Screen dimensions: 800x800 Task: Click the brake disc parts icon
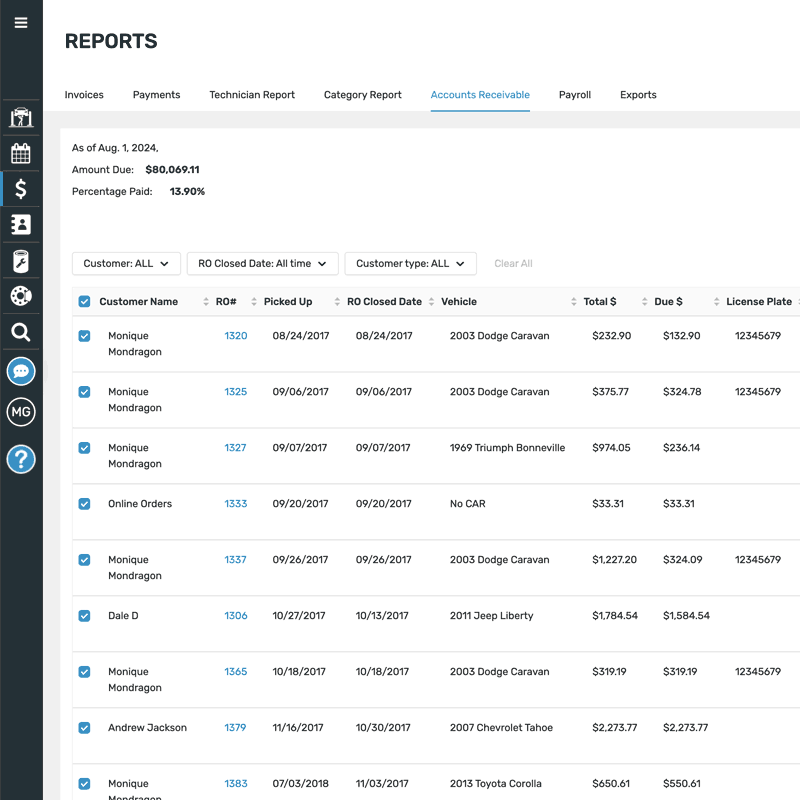click(21, 296)
